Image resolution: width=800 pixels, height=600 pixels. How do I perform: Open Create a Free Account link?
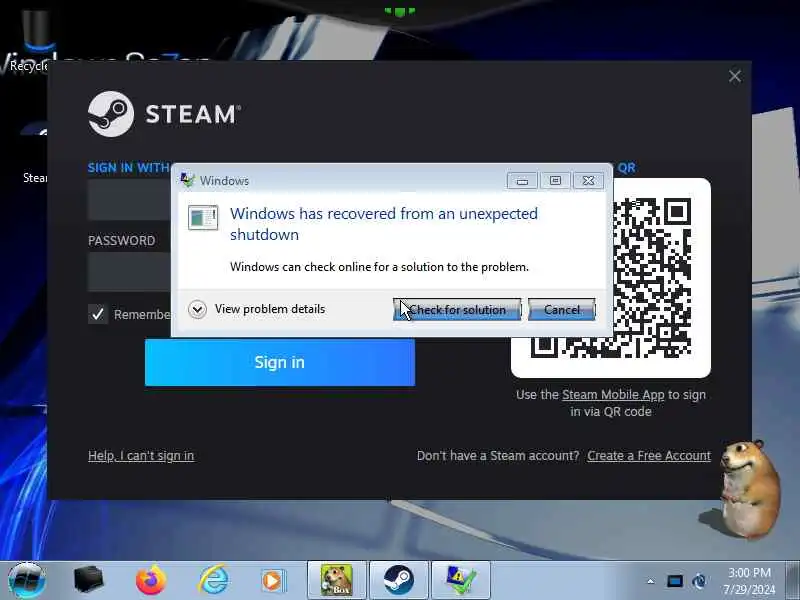coord(649,456)
